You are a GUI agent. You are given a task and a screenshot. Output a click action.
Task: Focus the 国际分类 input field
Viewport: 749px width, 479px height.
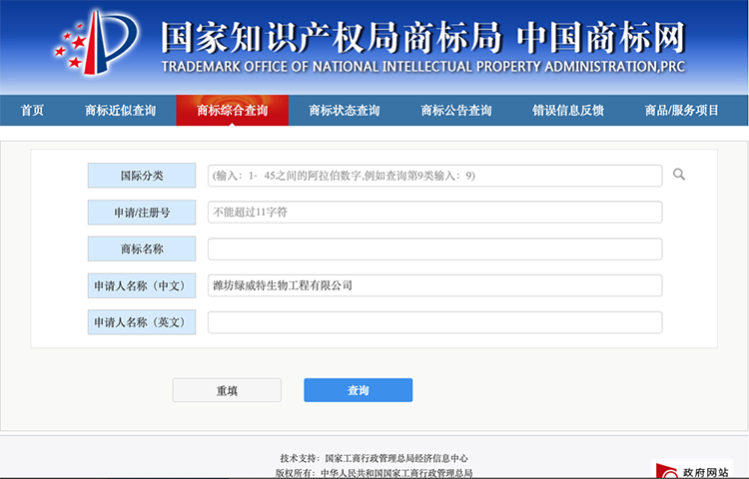pyautogui.click(x=435, y=175)
